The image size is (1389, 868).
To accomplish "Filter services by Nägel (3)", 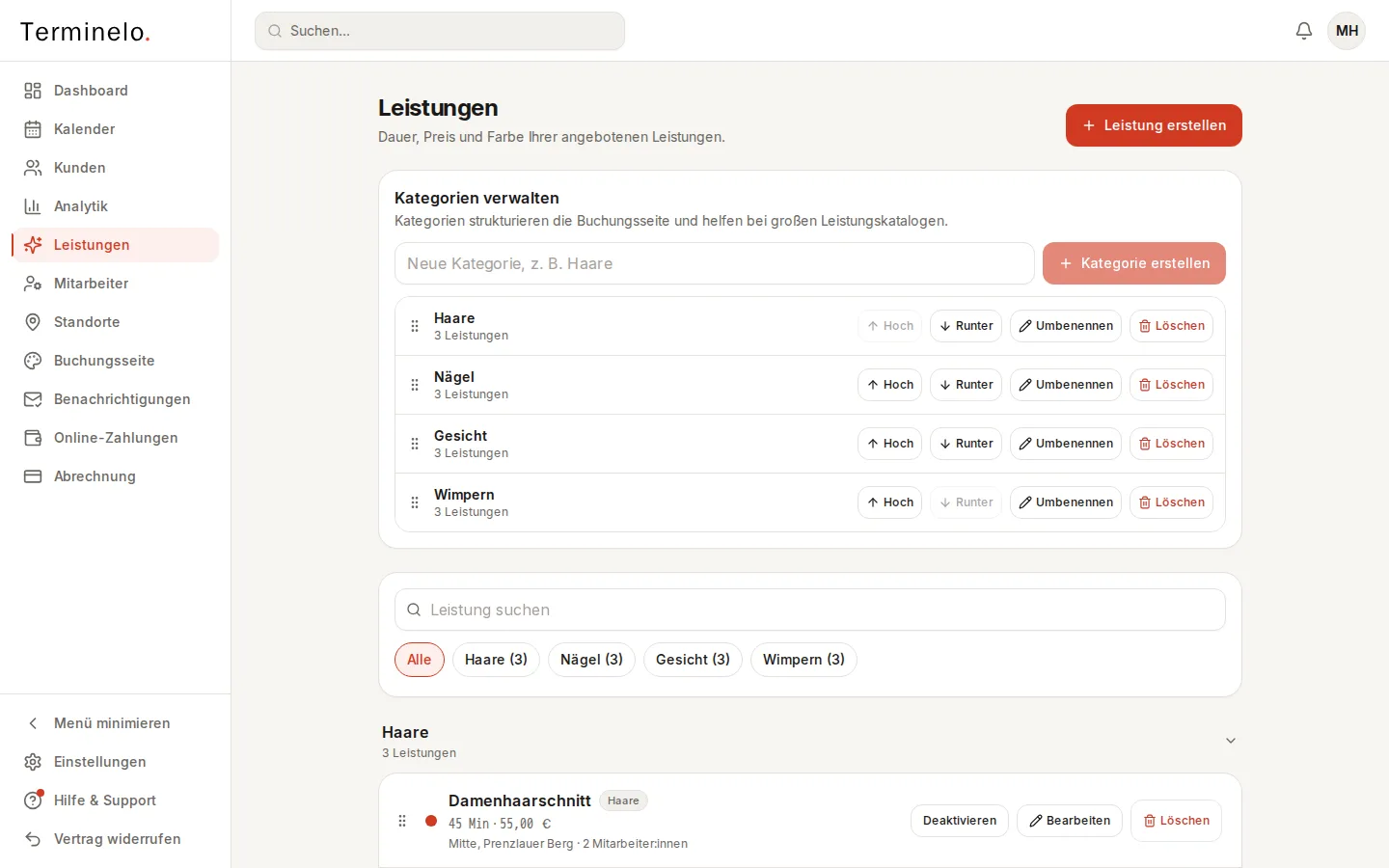I will tap(591, 660).
